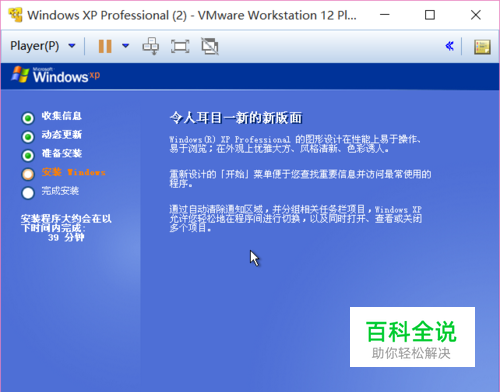Enter full screen mode

tap(180, 46)
